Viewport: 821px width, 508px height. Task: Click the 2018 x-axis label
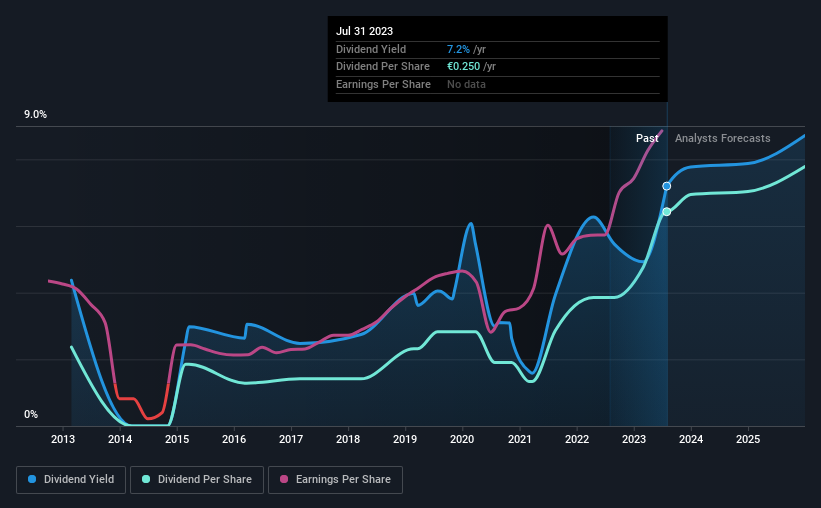[348, 439]
